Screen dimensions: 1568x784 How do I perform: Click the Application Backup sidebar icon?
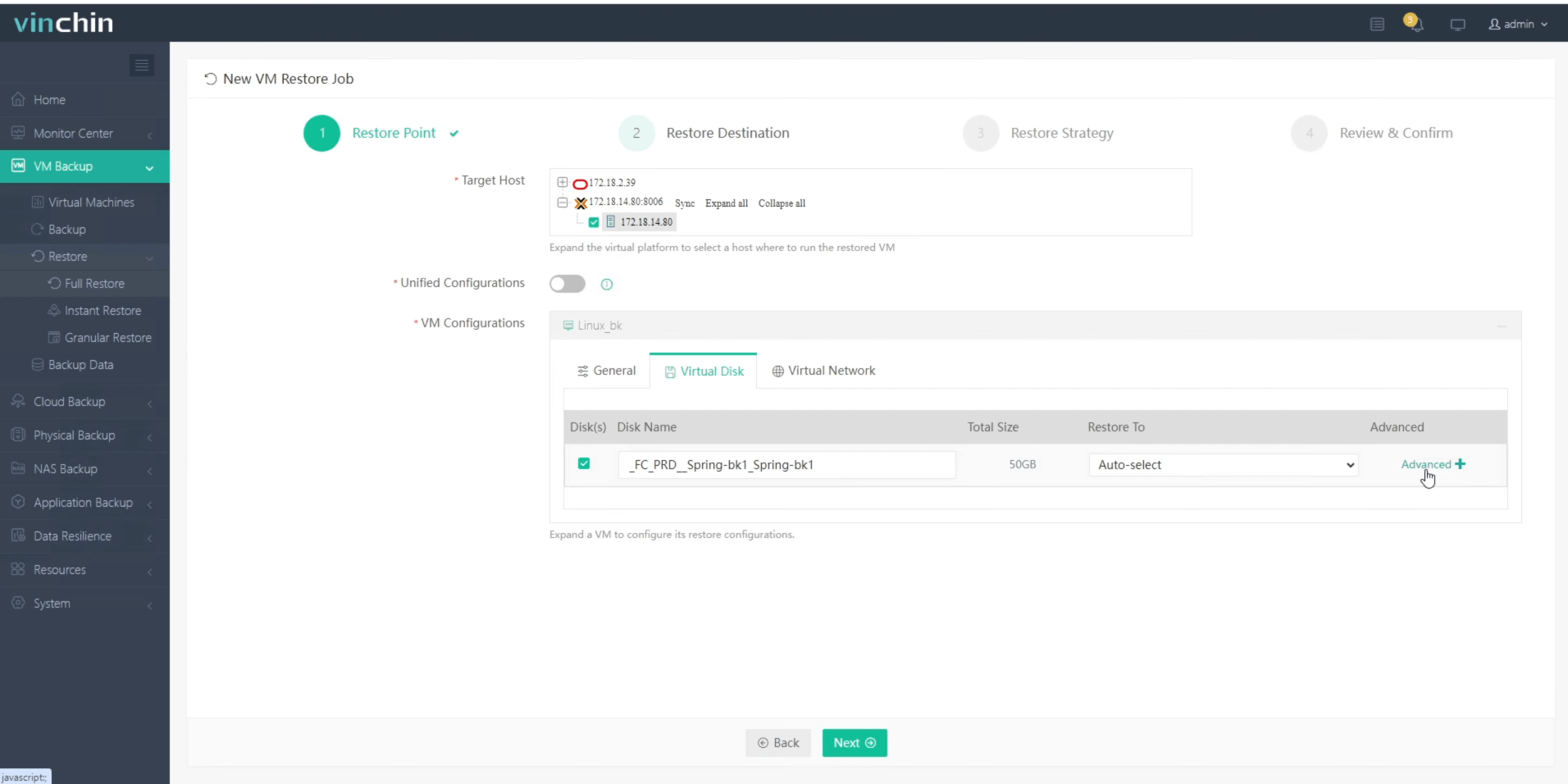pyautogui.click(x=18, y=502)
